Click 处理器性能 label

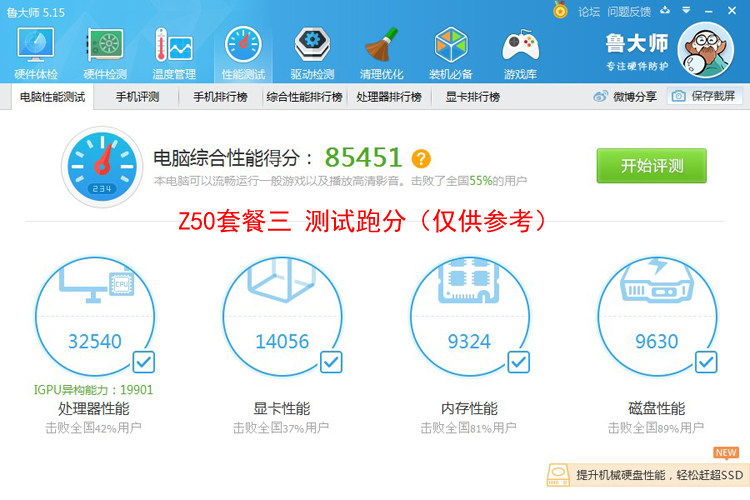tap(94, 409)
